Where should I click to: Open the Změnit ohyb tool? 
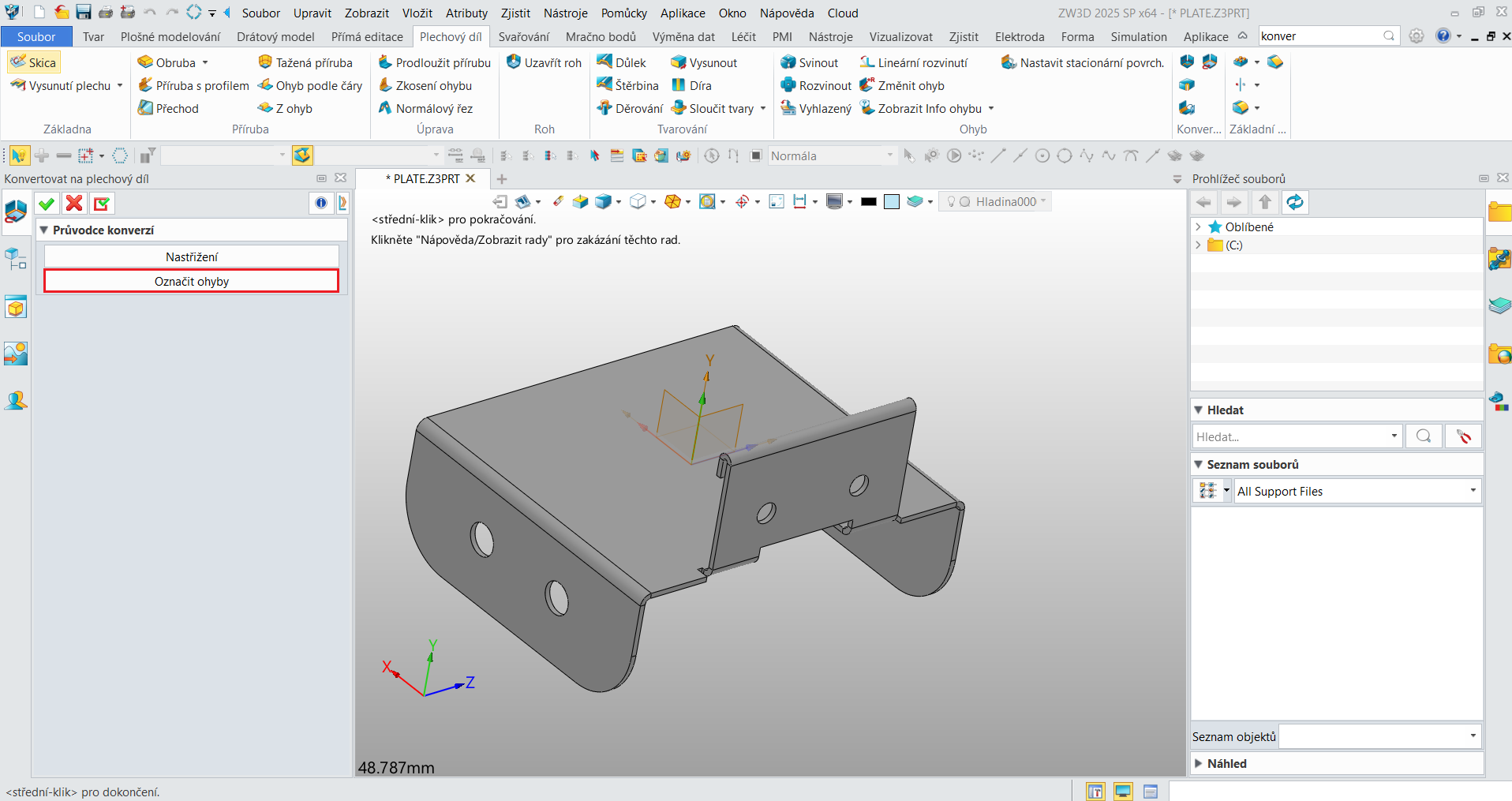pos(902,85)
